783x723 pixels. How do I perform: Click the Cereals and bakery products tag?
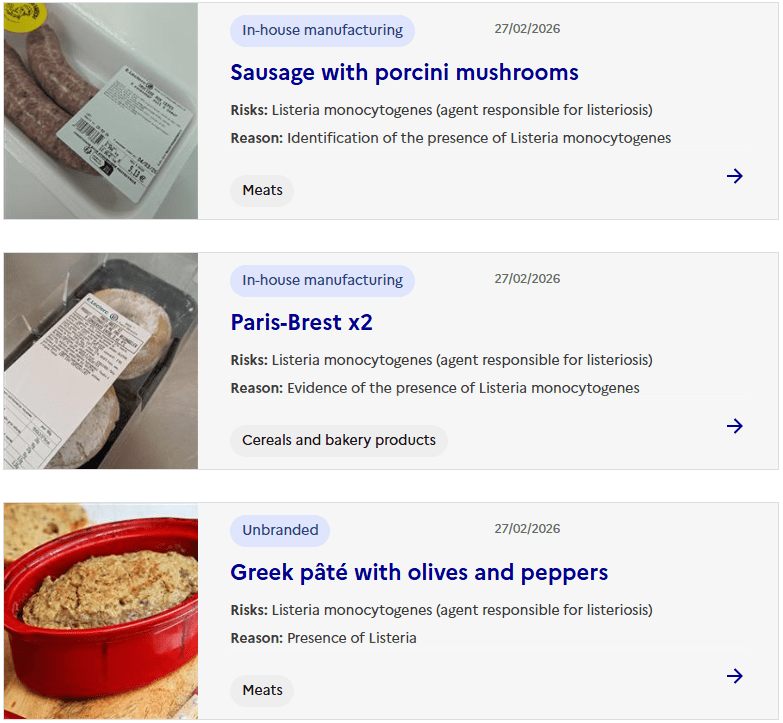coord(339,440)
